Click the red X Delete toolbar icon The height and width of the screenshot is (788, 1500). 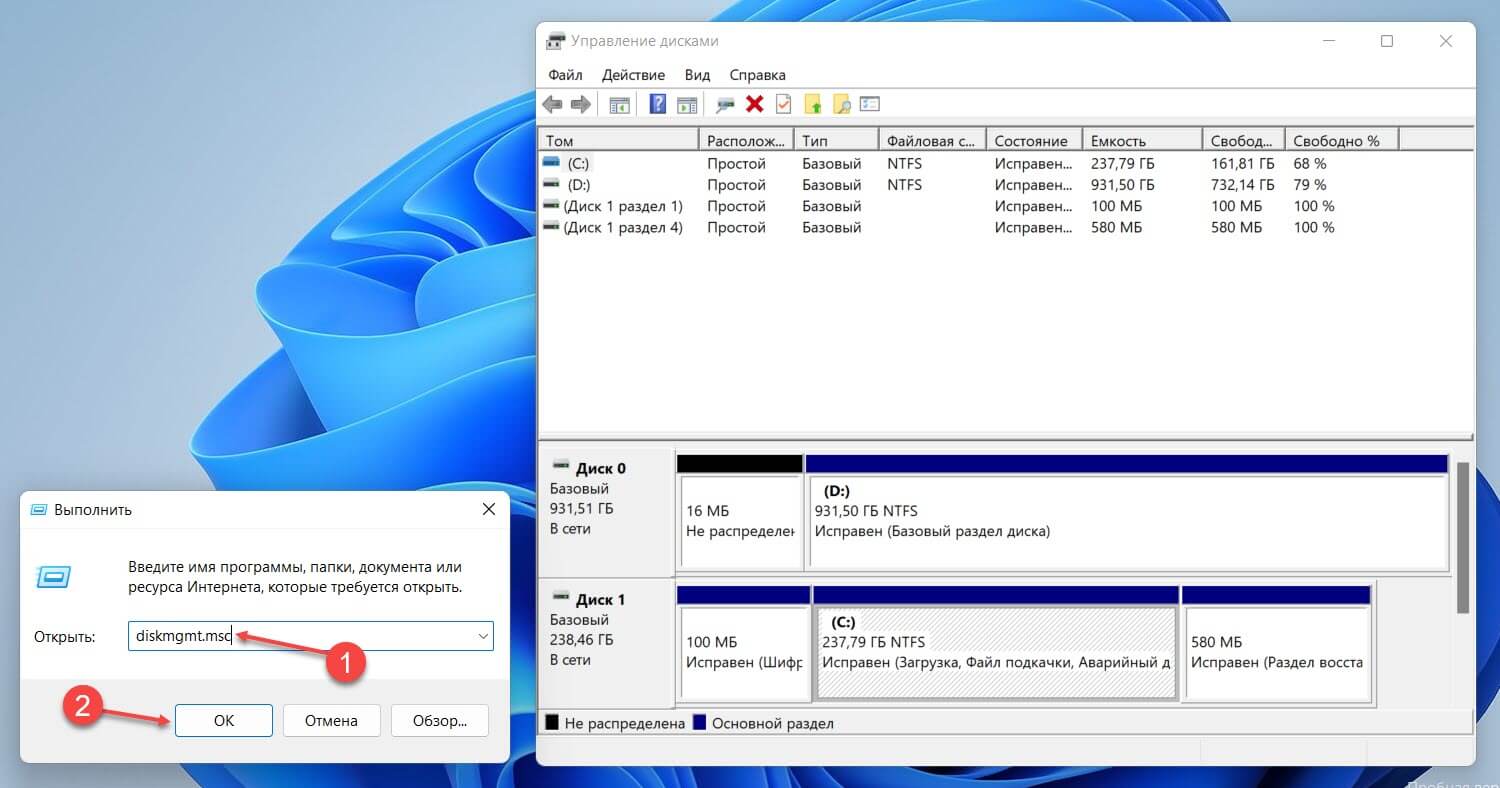point(755,104)
